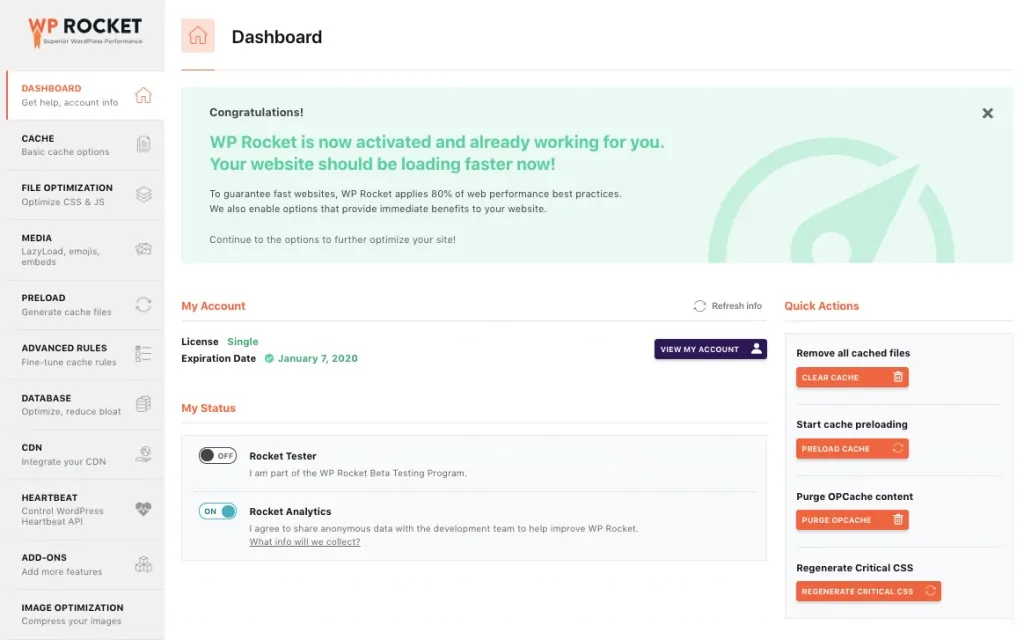Enable the Rocket Tester toggle

tap(217, 455)
